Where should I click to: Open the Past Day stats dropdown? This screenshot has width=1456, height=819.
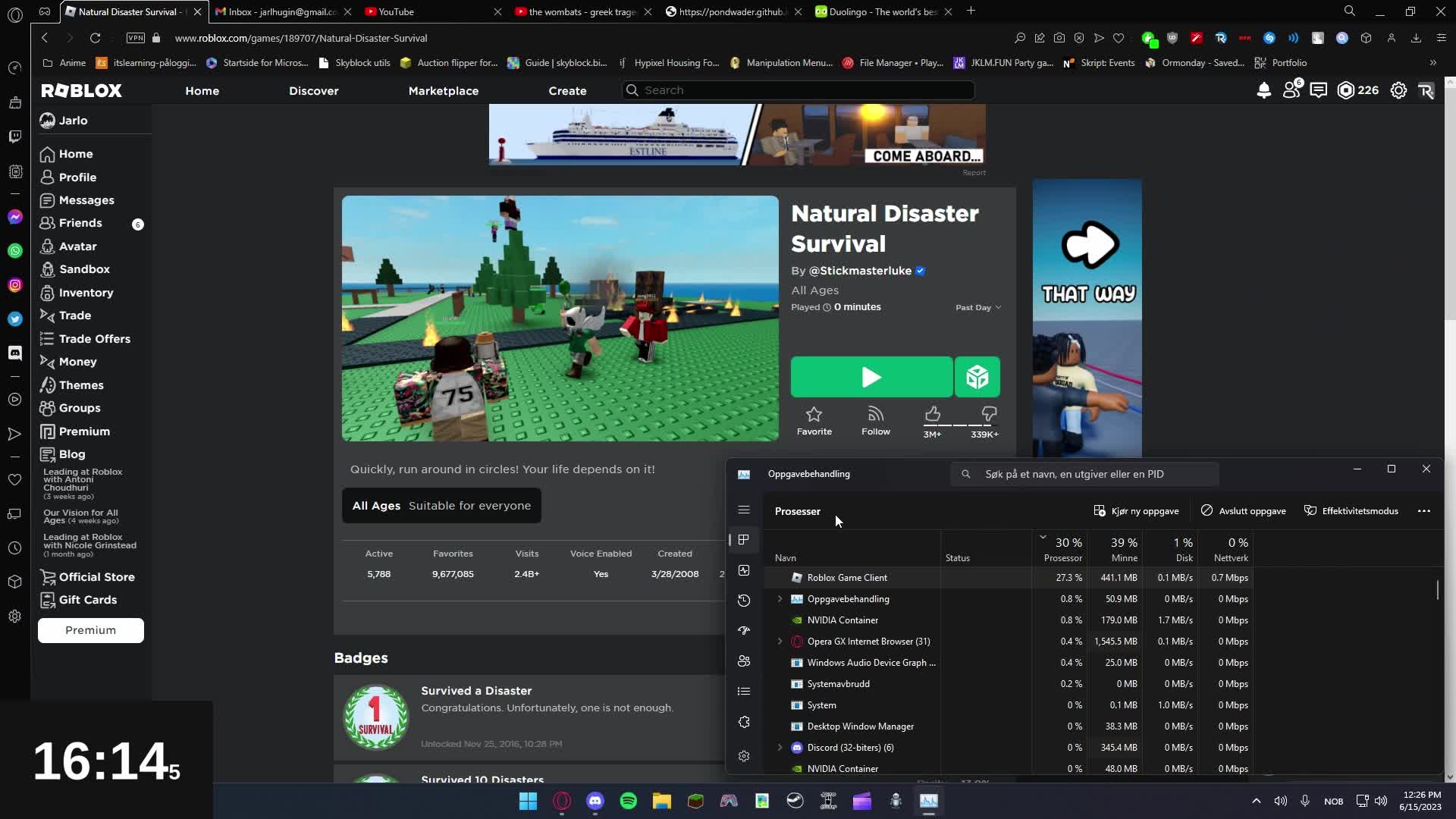[x=977, y=307]
